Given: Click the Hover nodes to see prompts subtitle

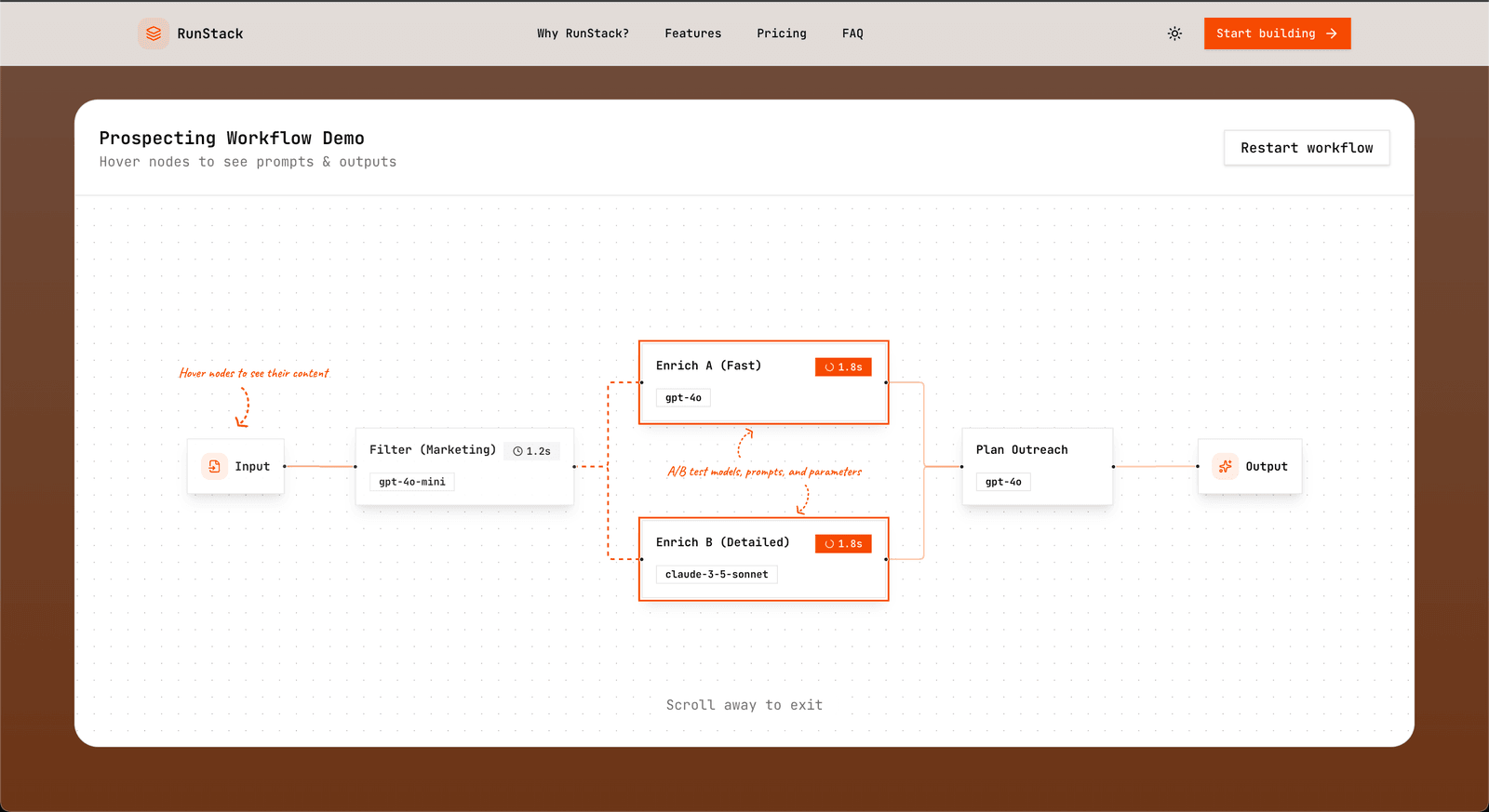Looking at the screenshot, I should tap(248, 162).
